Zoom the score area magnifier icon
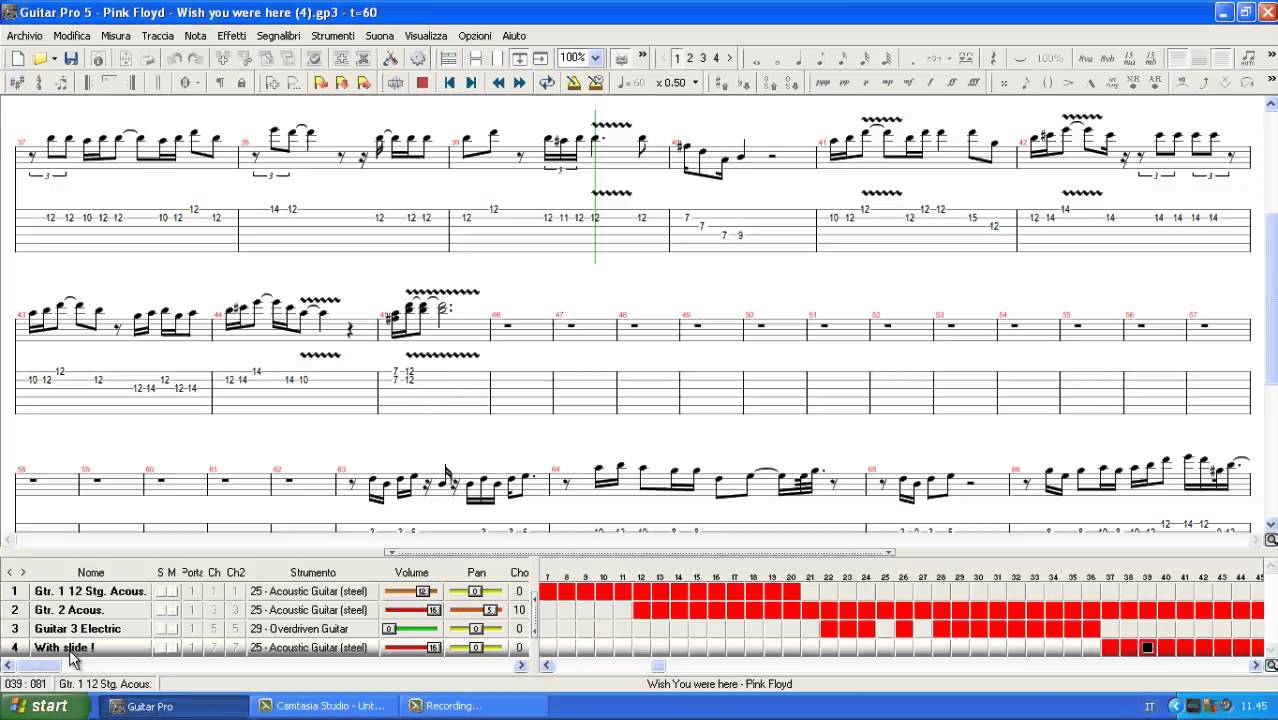Viewport: 1278px width, 720px height. [x=1271, y=540]
